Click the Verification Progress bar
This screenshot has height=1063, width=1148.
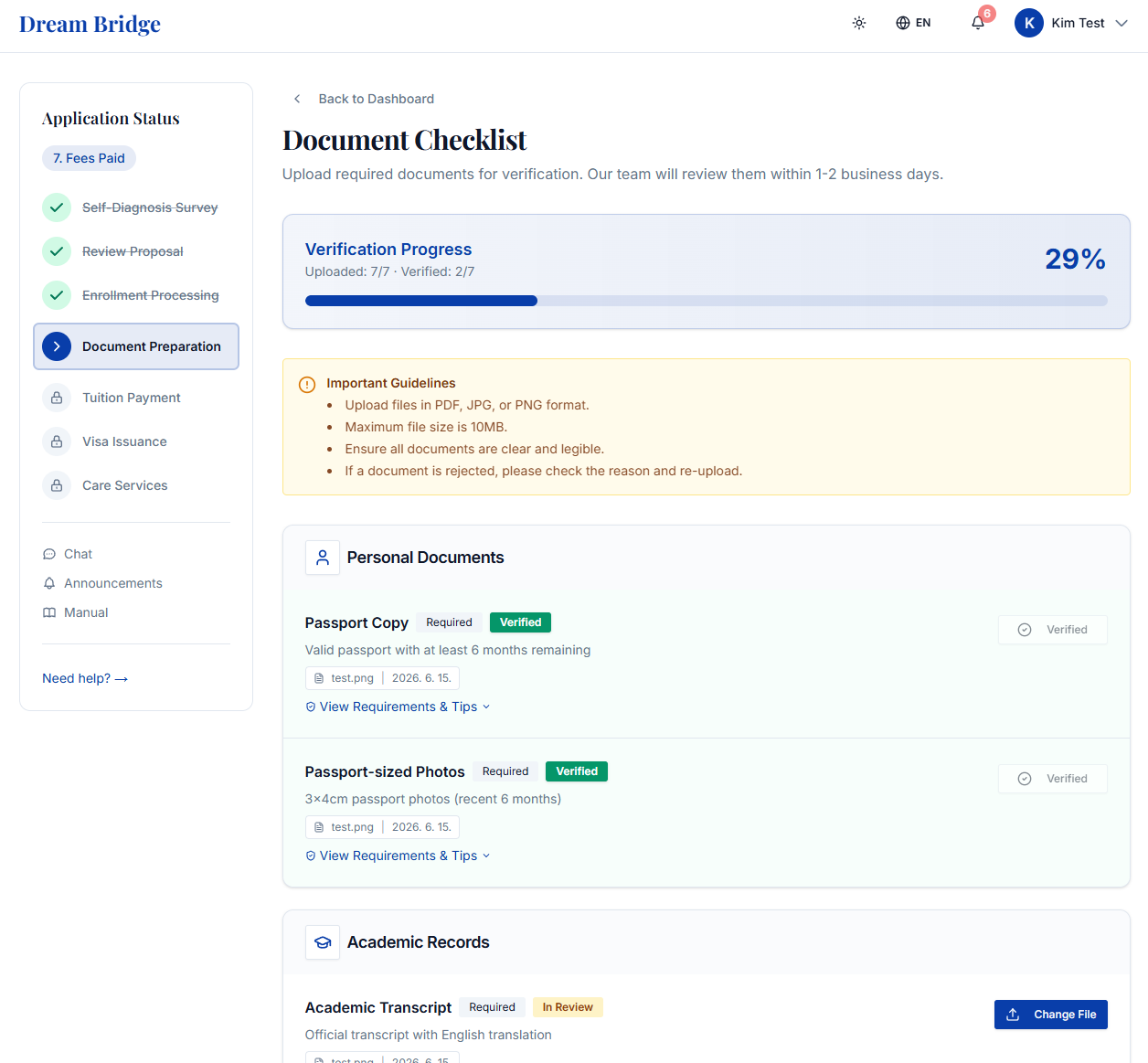click(707, 301)
